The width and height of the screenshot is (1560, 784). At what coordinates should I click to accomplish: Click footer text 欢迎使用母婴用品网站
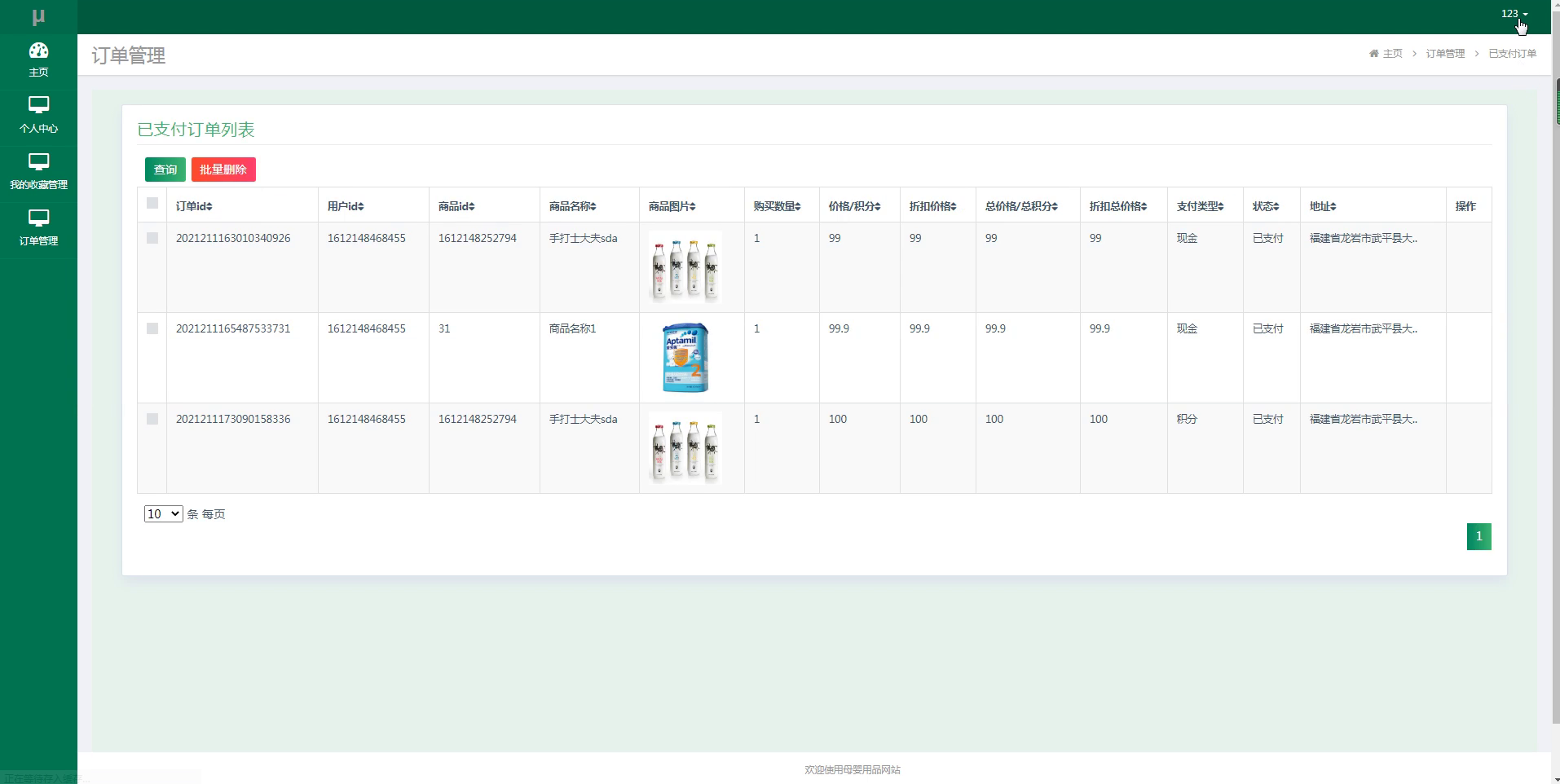tap(853, 769)
